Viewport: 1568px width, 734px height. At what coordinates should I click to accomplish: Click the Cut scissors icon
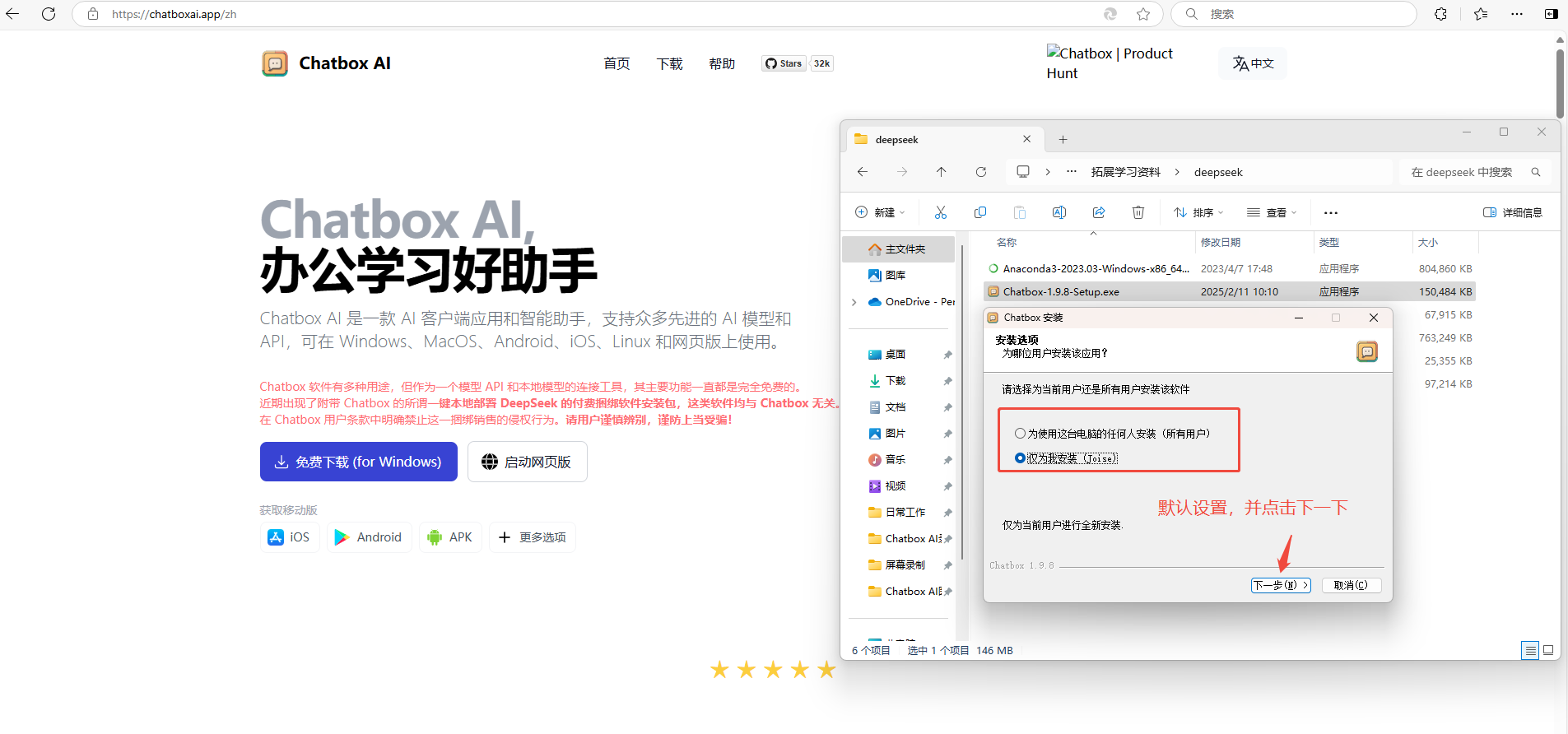pyautogui.click(x=941, y=212)
